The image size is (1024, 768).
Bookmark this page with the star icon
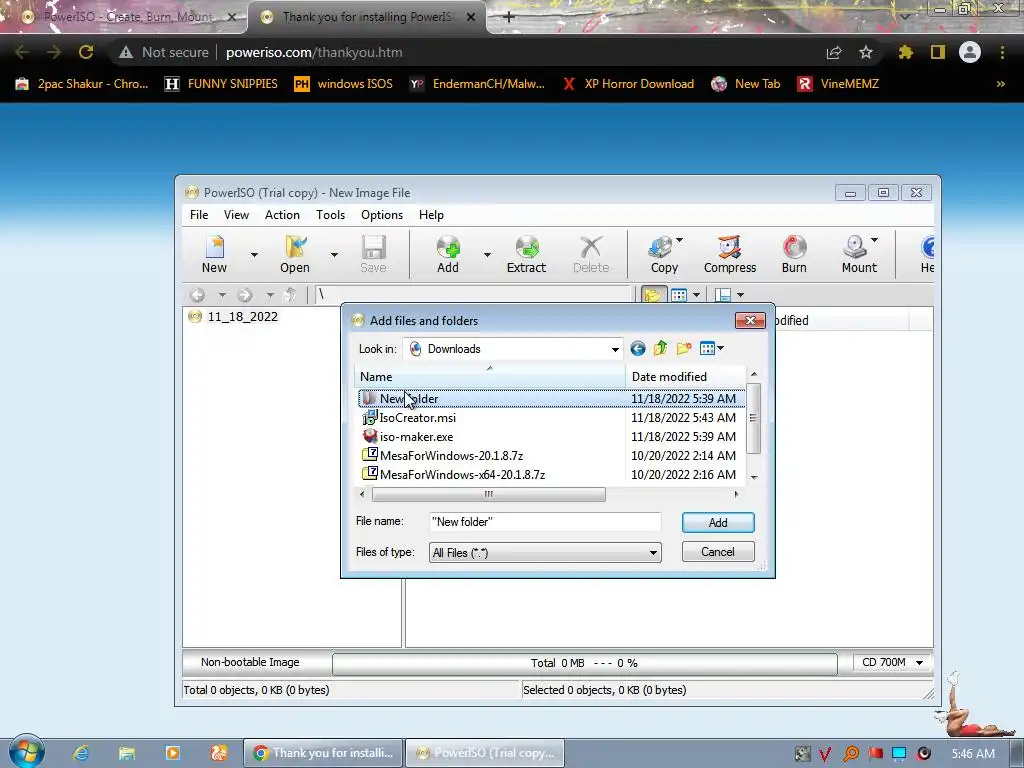point(866,52)
